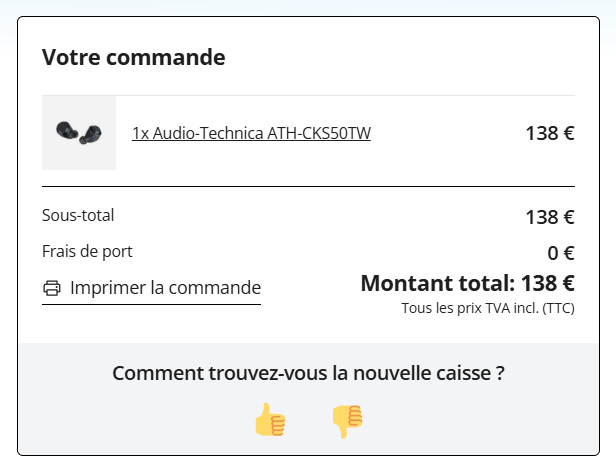This screenshot has height=472, width=616.
Task: Click the ATH-CKS50TW model name in the link
Action: click(319, 133)
